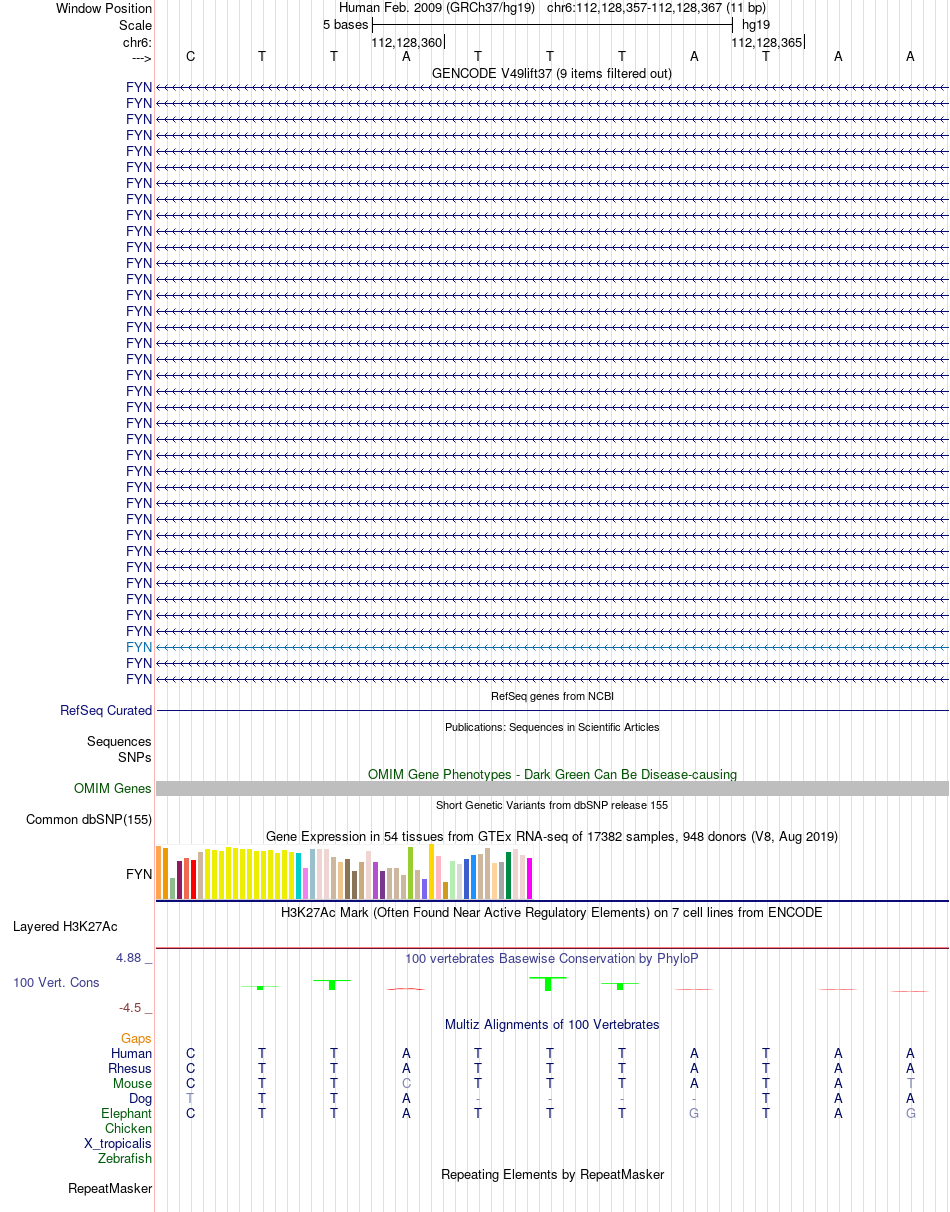Click the Dog alignment row label
Viewport: 950px width, 1212px height.
[x=140, y=1099]
